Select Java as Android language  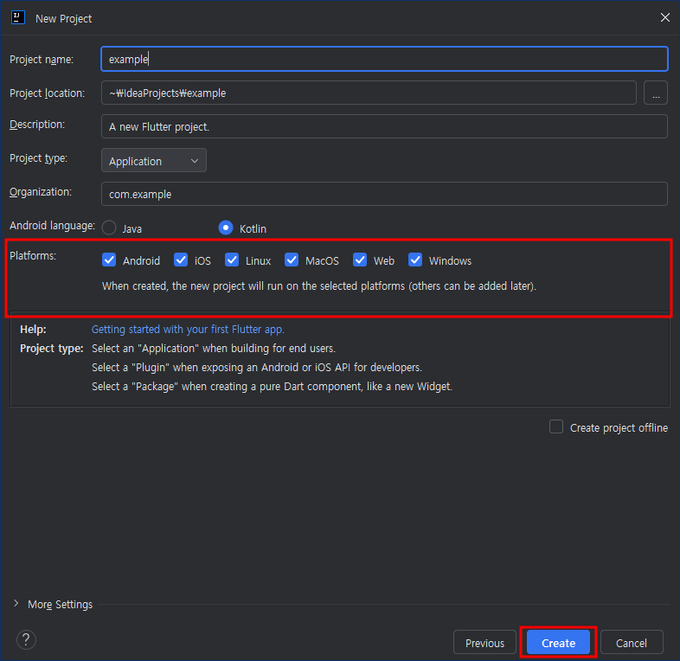tap(109, 228)
